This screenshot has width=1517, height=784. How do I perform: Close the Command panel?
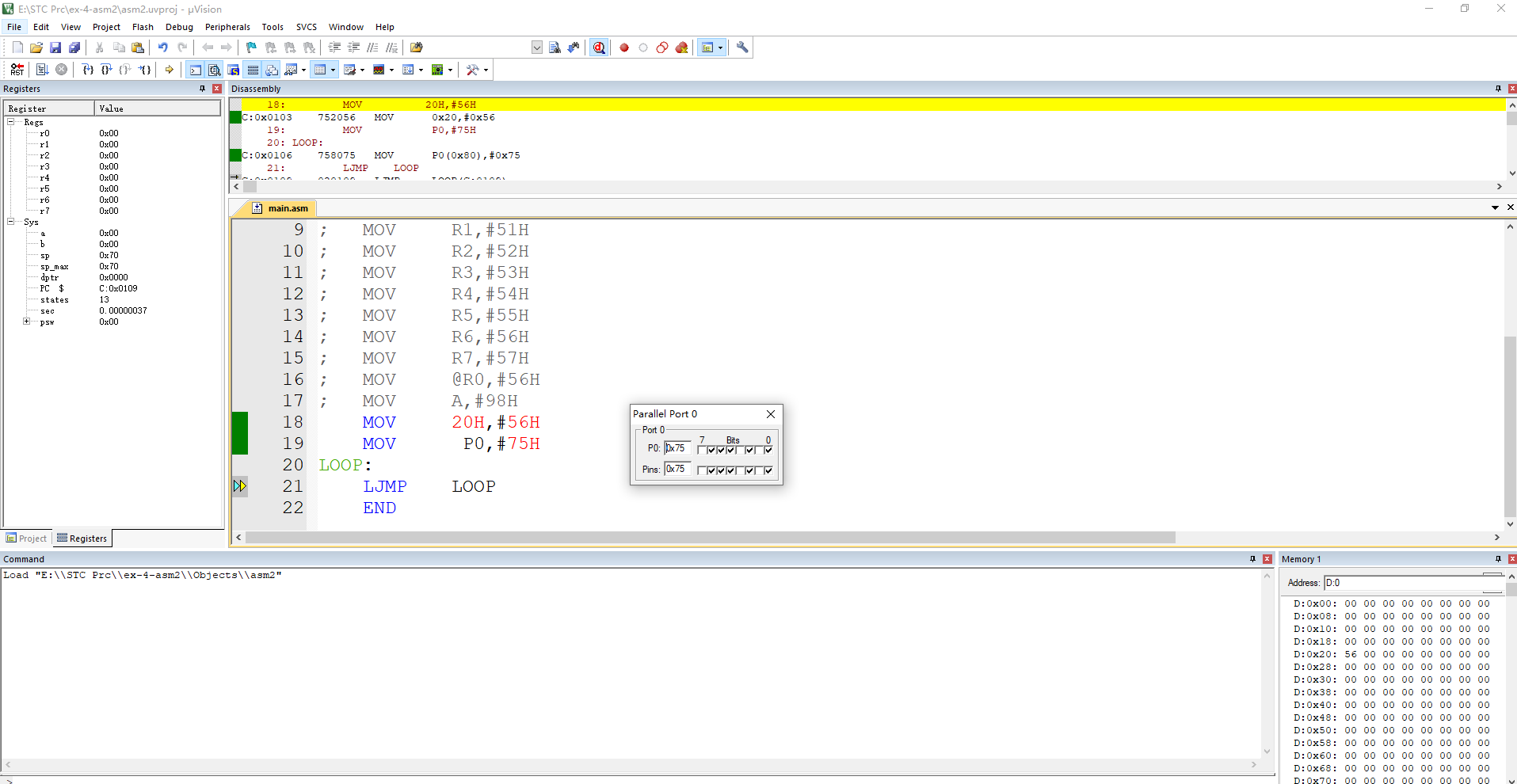coord(1267,559)
